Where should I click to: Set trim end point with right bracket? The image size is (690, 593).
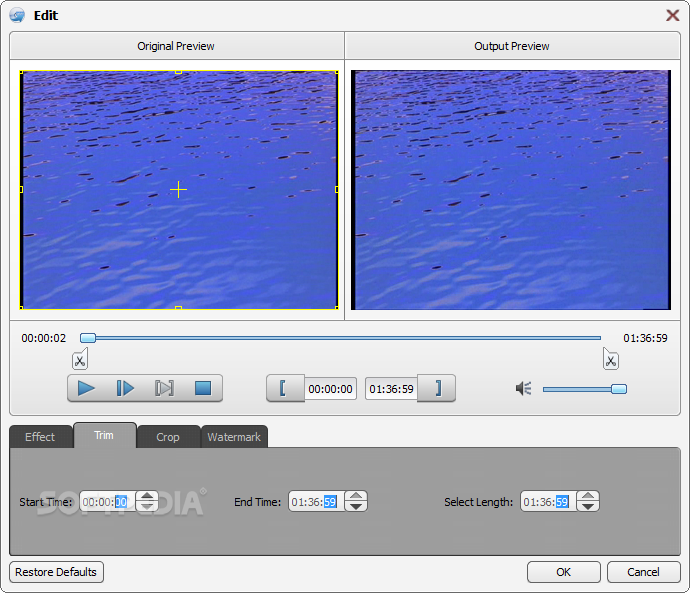point(437,388)
